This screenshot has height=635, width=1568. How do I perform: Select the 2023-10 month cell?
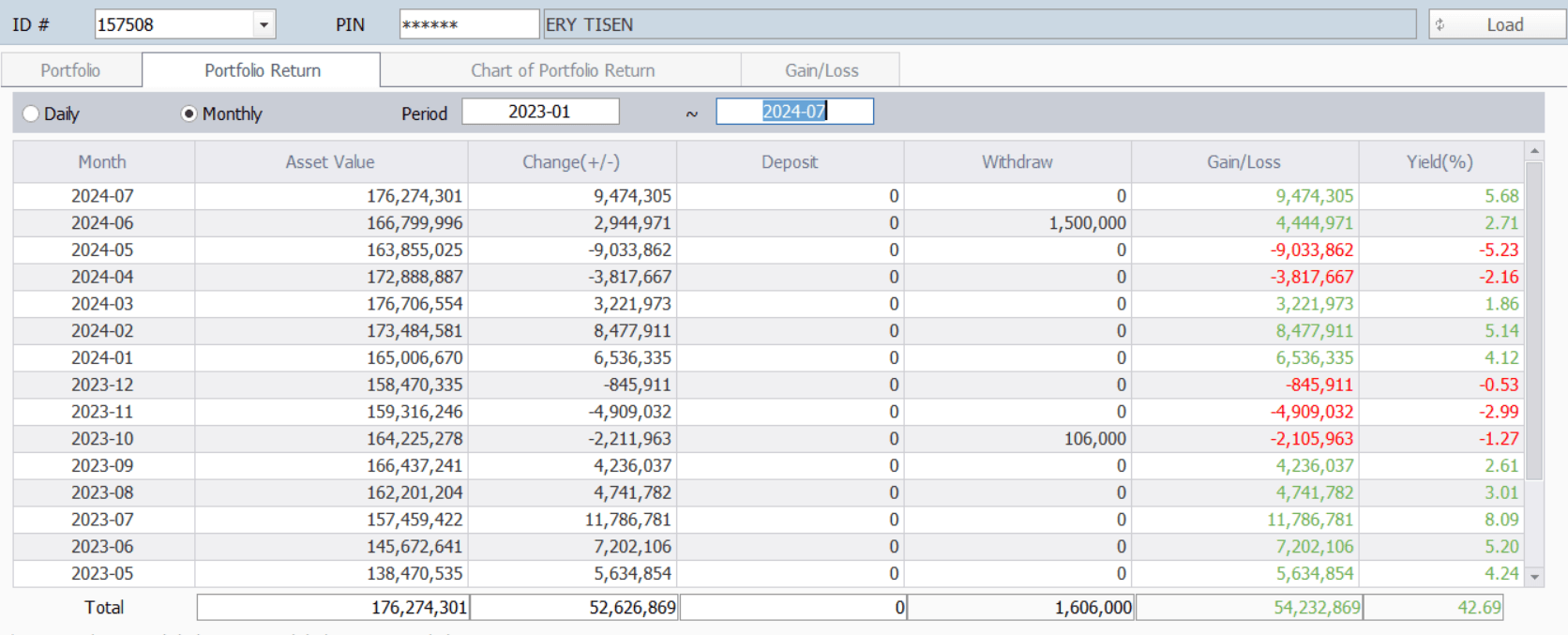102,439
